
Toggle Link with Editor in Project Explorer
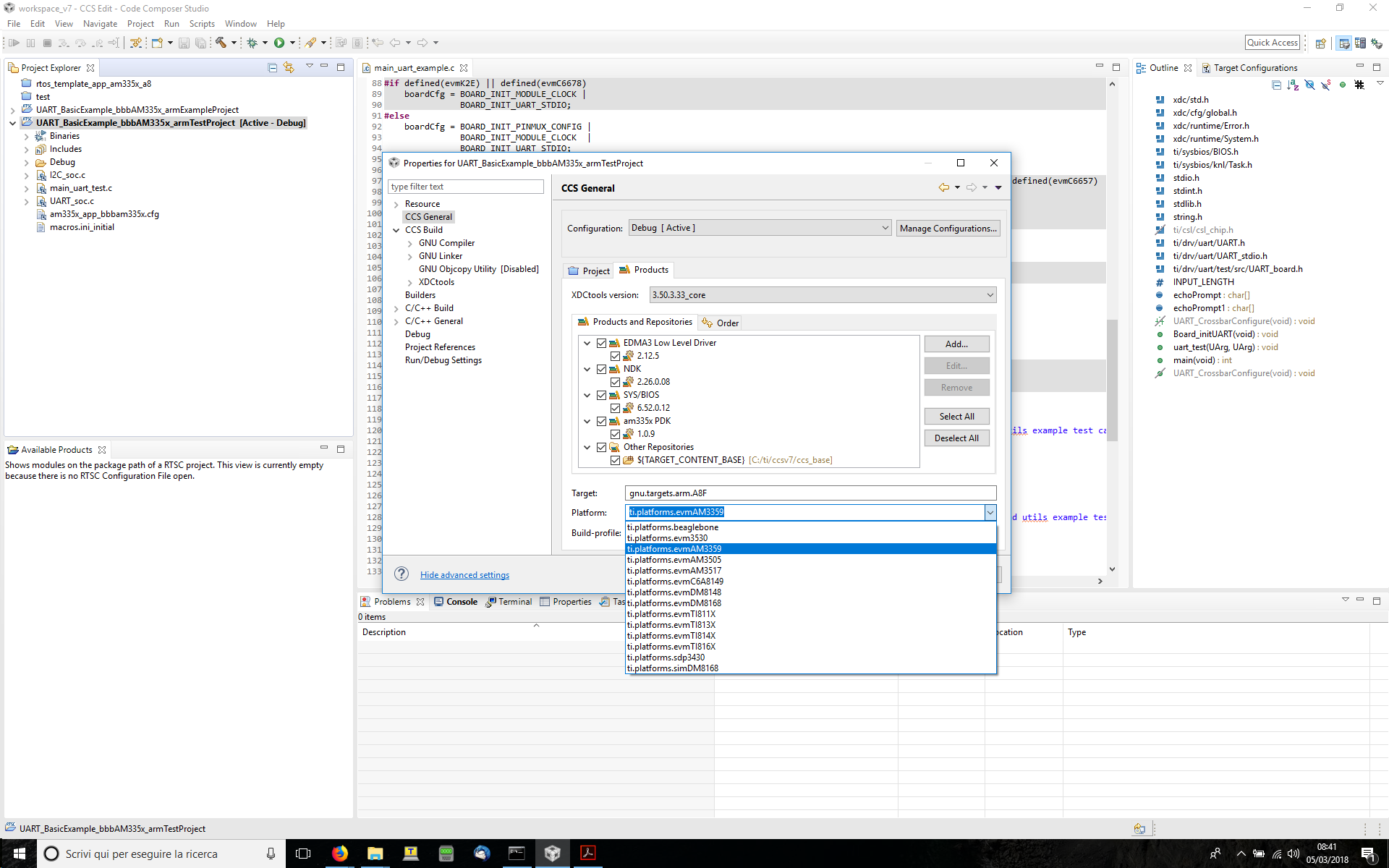(x=289, y=67)
